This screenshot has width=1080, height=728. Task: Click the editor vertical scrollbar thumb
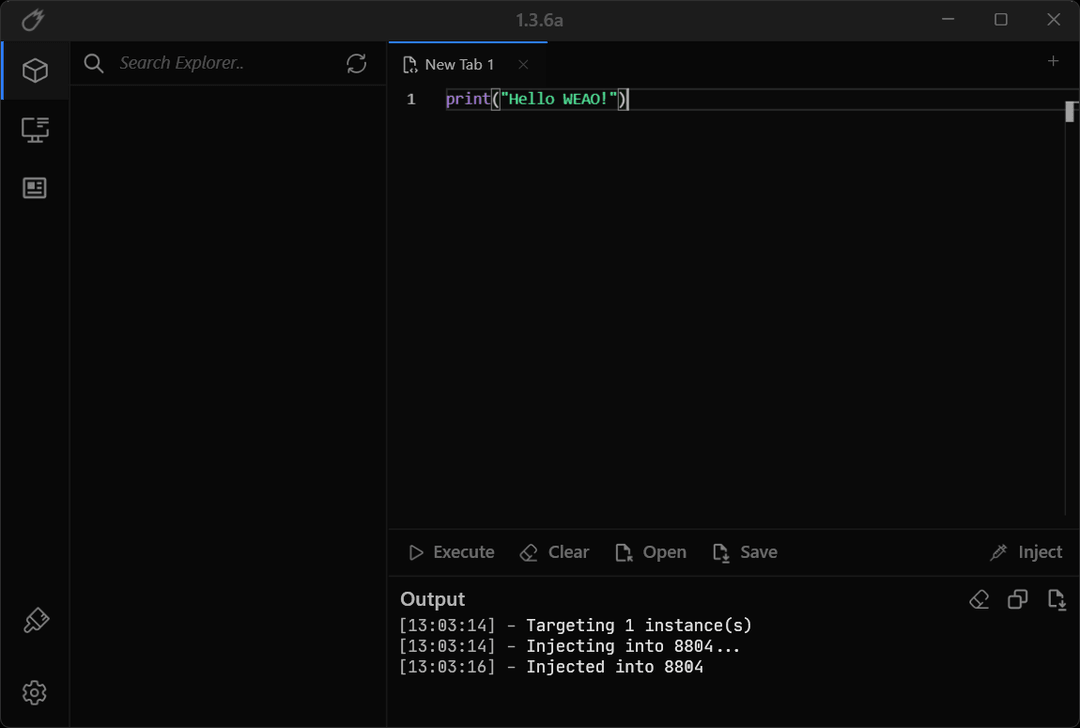1070,112
